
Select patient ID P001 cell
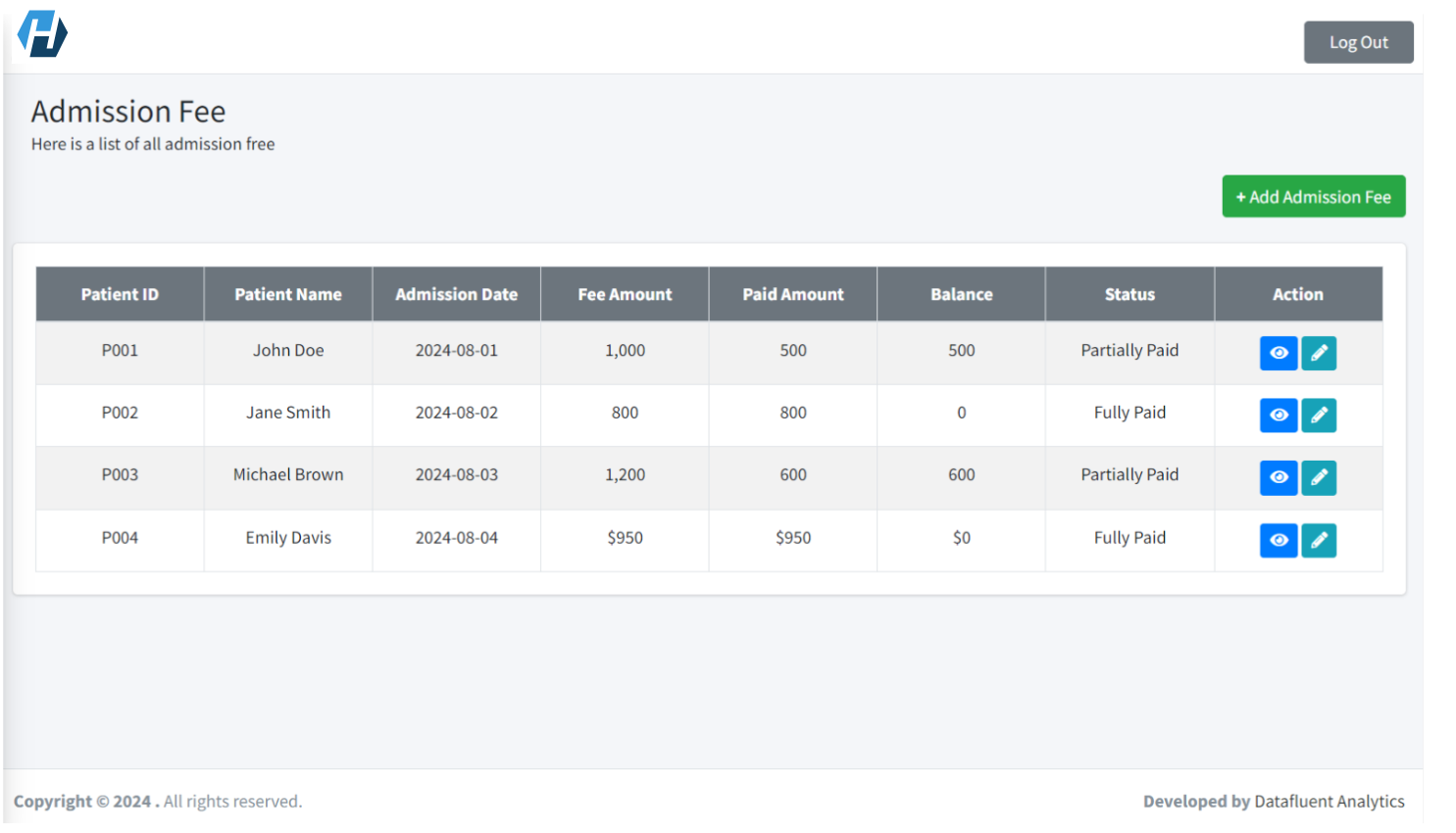click(120, 351)
